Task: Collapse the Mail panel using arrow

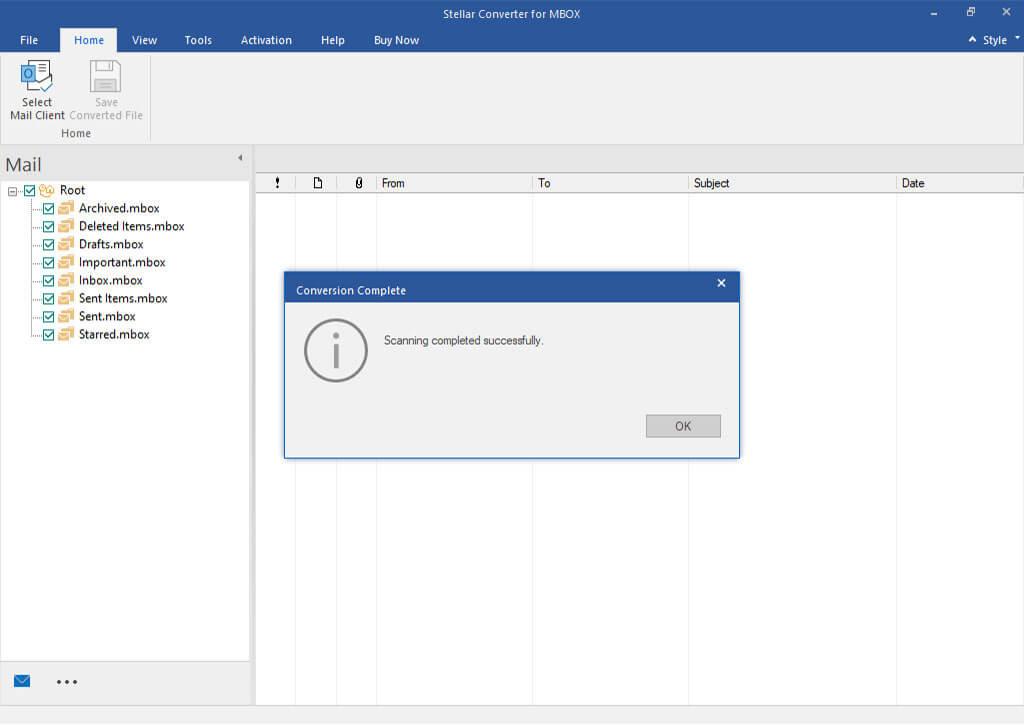Action: [x=240, y=158]
